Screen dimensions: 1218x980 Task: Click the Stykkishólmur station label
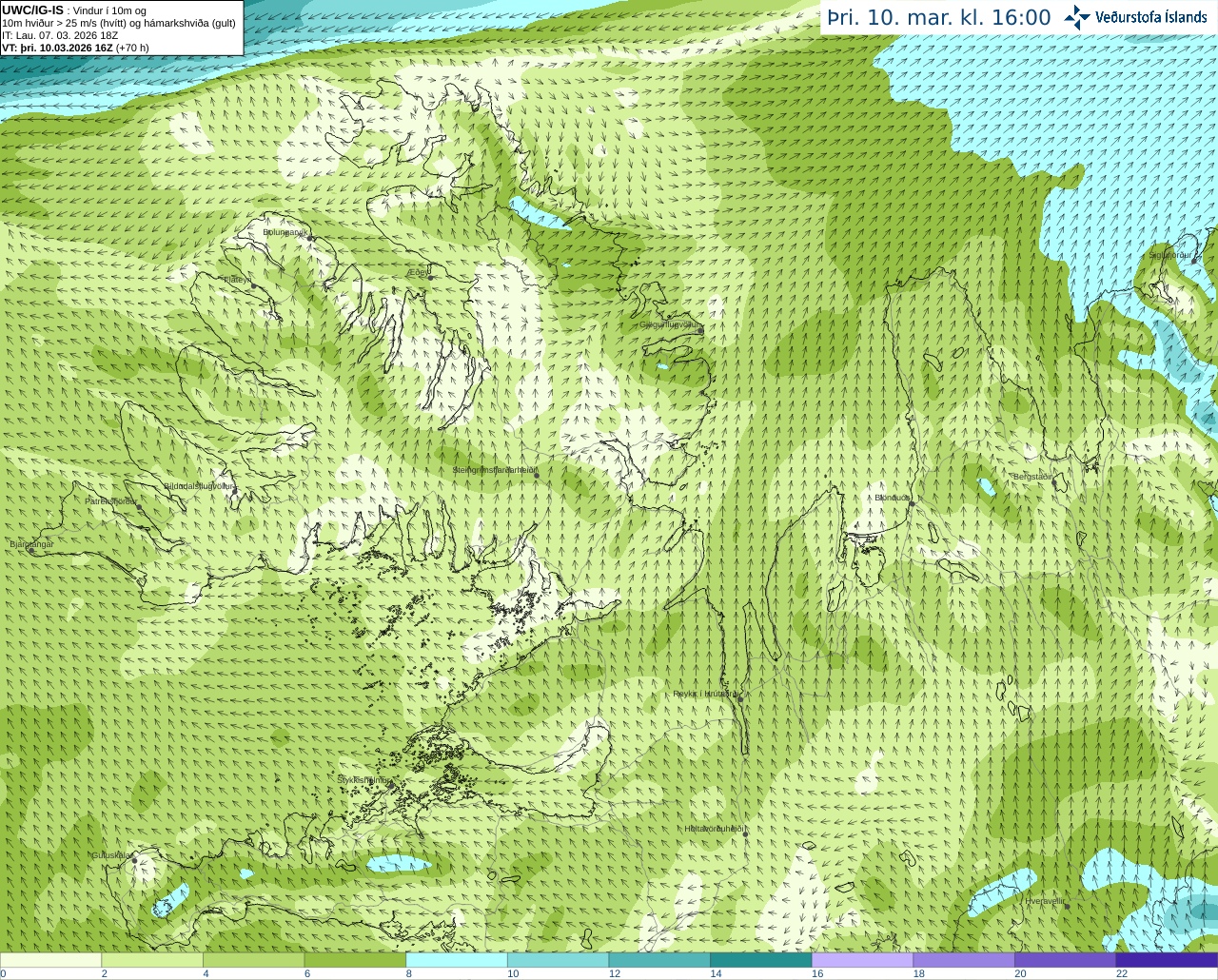pos(363,780)
